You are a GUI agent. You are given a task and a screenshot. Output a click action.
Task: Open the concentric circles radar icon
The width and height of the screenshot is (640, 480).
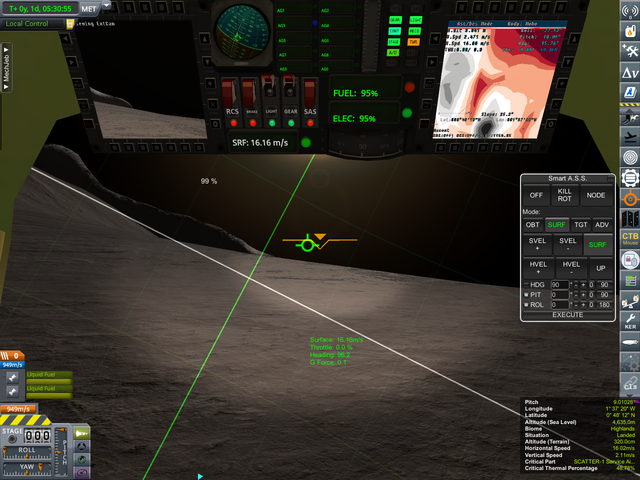click(630, 157)
